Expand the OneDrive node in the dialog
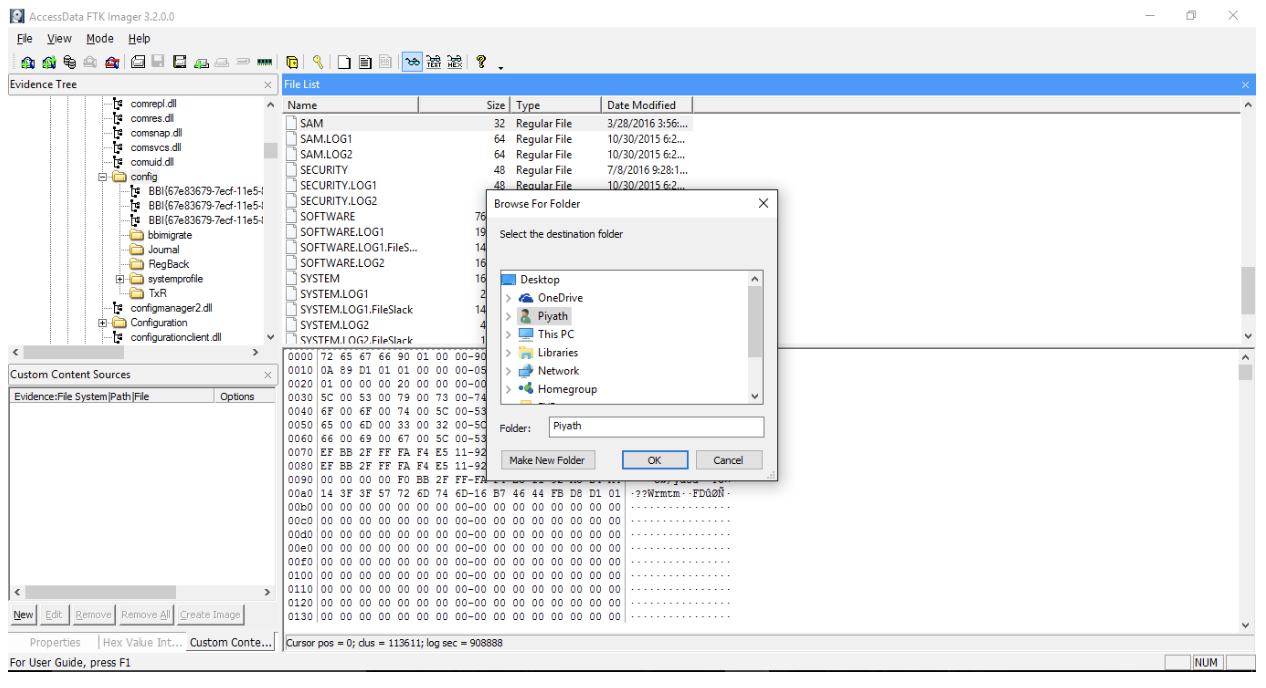The height and width of the screenshot is (688, 1266). tap(508, 298)
